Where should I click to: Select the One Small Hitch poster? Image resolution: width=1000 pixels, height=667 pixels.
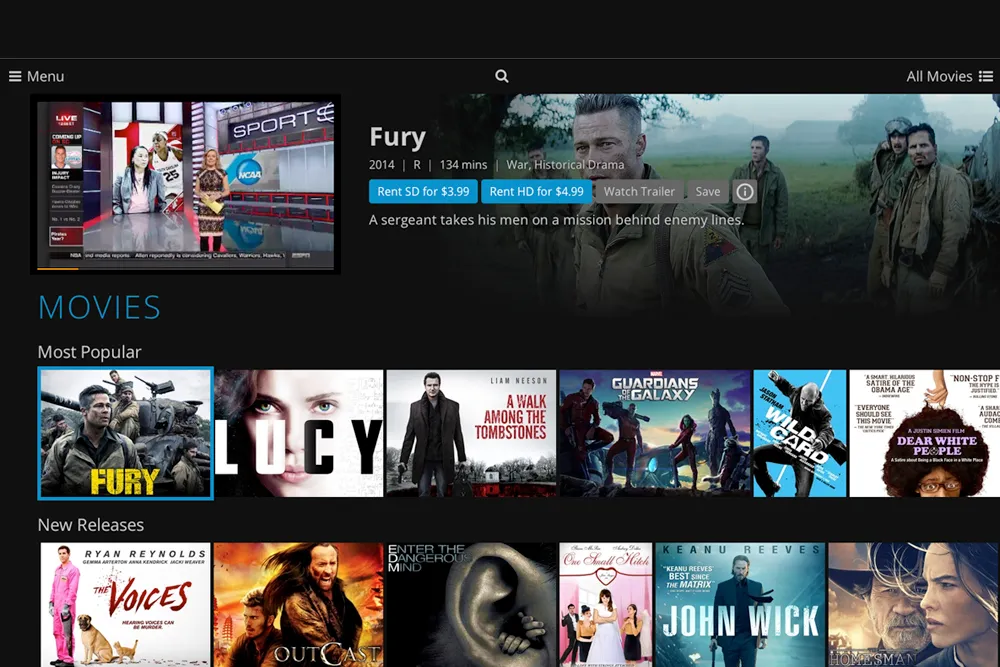pyautogui.click(x=606, y=605)
